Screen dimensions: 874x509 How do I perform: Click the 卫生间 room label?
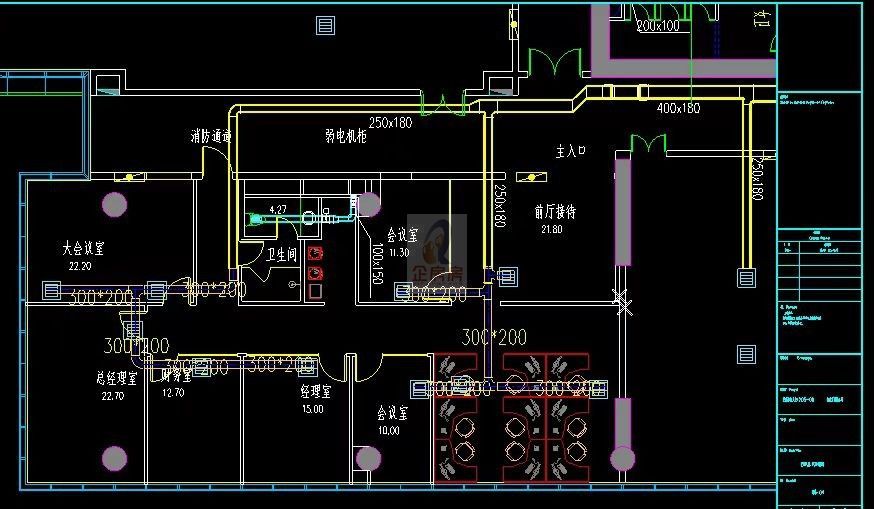pyautogui.click(x=281, y=255)
